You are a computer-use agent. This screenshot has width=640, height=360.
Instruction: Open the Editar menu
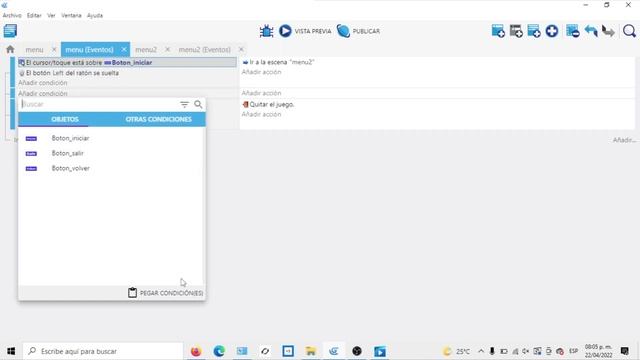34,15
